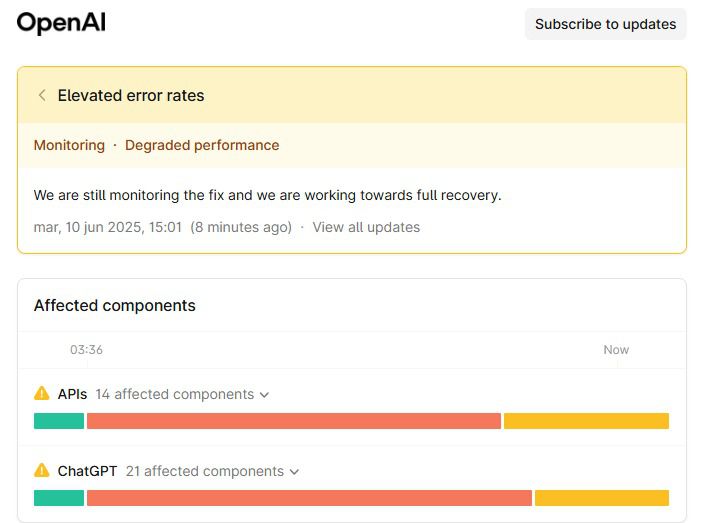Click the APIs component group name
Screen dimensions: 701x523
point(72,394)
